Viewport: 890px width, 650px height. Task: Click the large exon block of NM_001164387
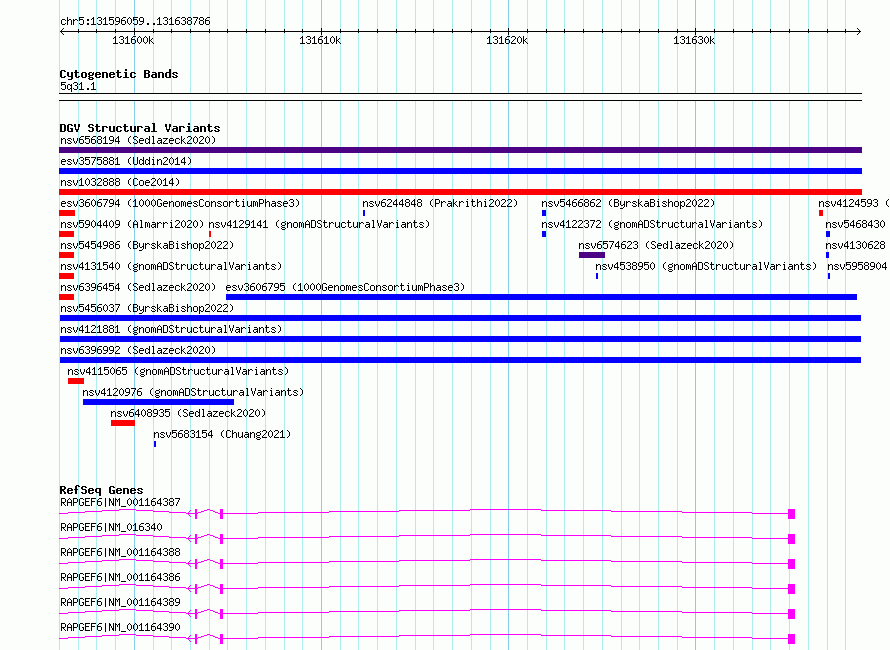792,514
